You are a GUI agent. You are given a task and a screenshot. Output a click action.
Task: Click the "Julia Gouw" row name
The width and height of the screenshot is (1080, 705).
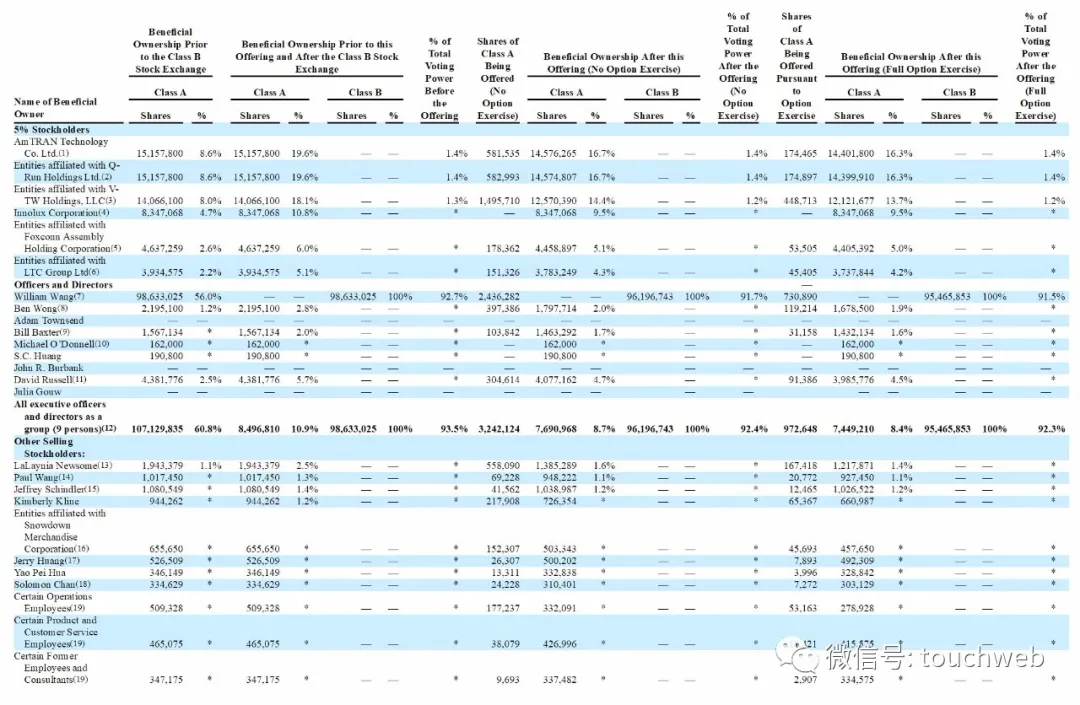pos(37,392)
